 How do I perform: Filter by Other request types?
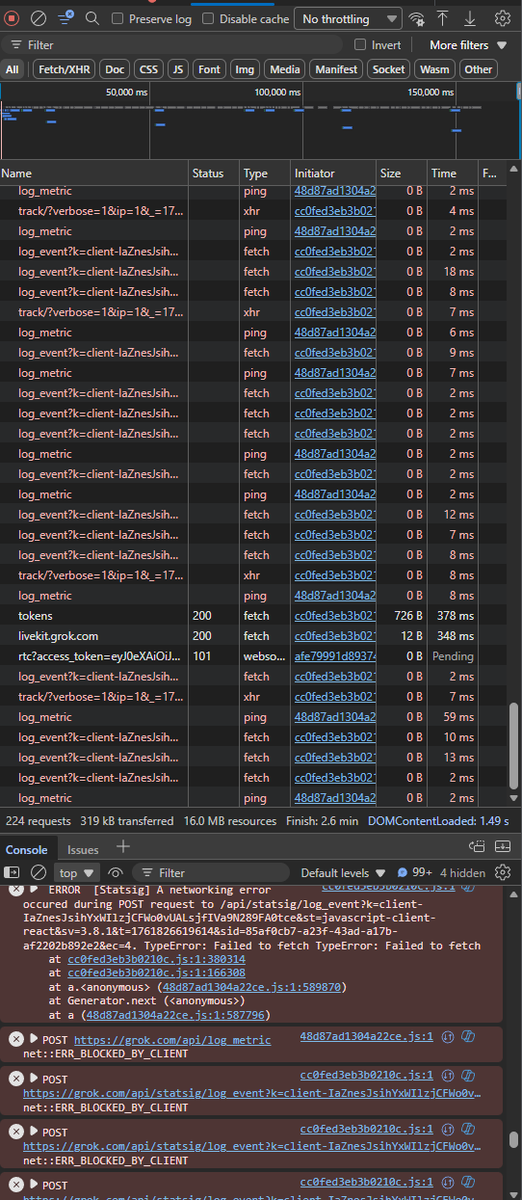(478, 69)
